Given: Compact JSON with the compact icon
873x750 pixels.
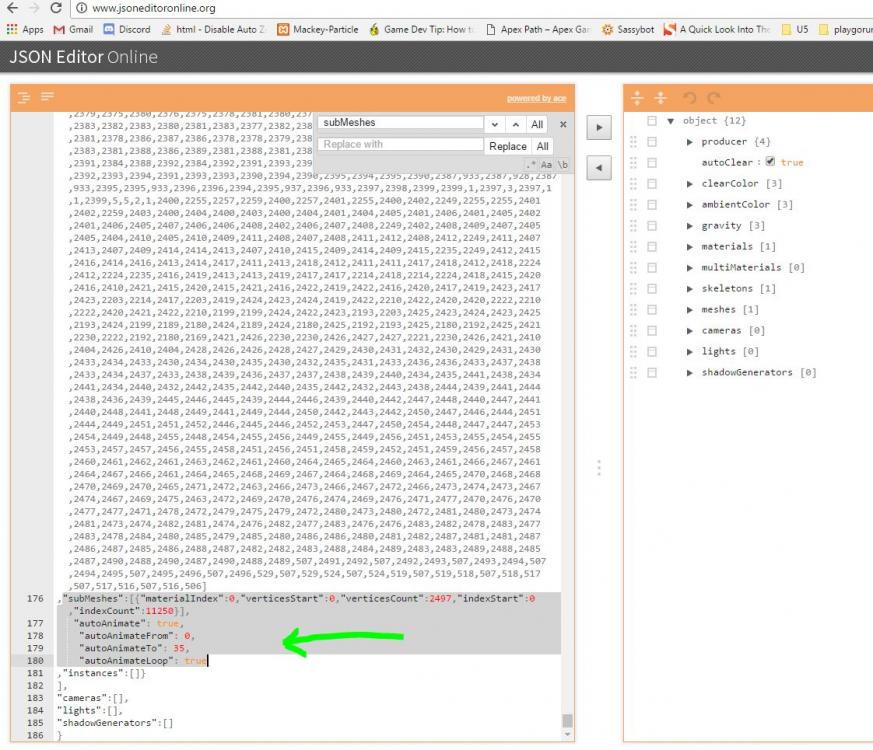Looking at the screenshot, I should point(48,97).
